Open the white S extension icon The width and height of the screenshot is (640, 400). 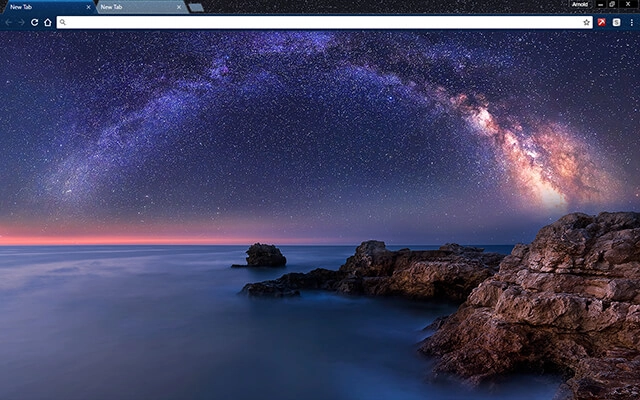coord(616,22)
